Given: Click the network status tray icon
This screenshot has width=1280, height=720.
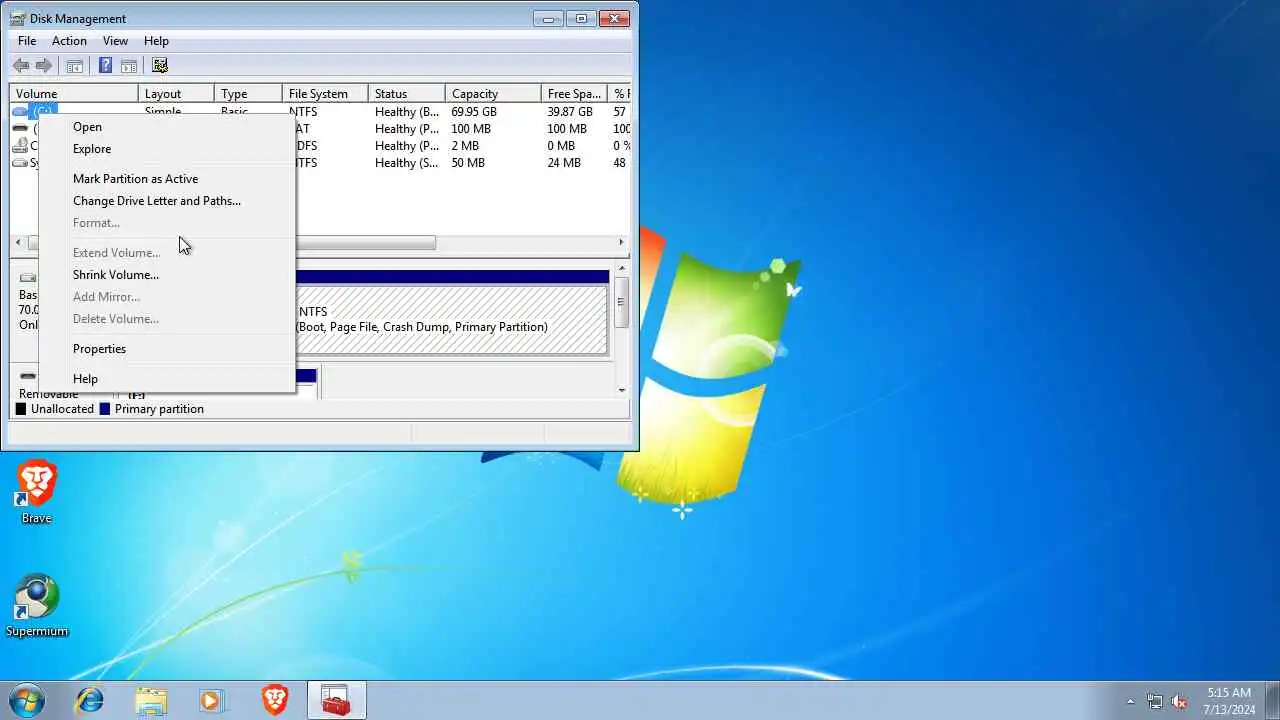Looking at the screenshot, I should point(1155,701).
